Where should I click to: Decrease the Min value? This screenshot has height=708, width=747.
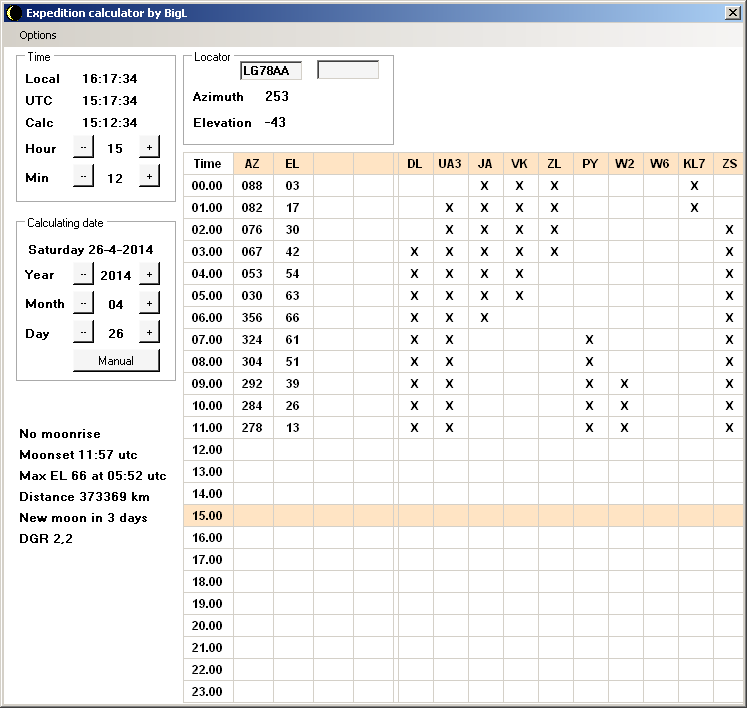click(83, 177)
